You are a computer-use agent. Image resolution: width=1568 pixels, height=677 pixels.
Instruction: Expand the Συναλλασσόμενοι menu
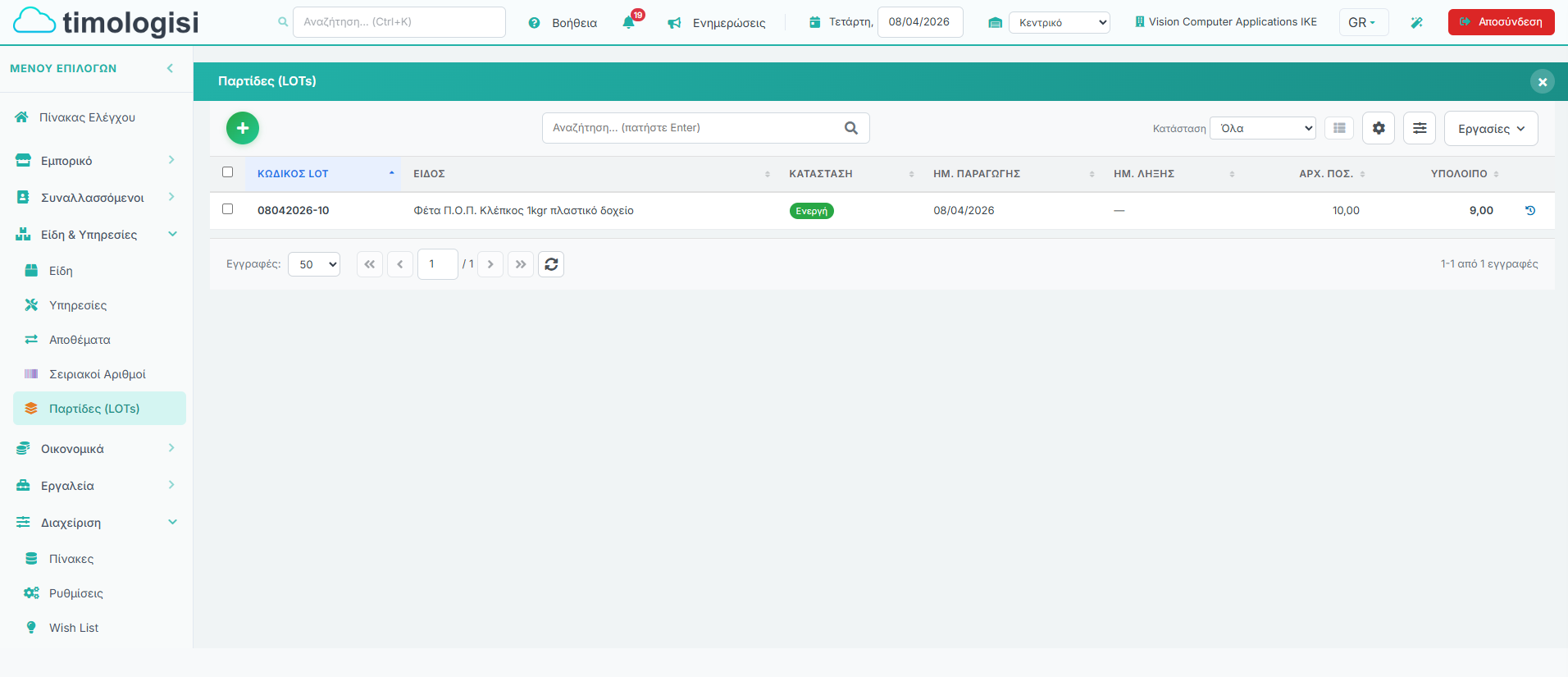96,198
